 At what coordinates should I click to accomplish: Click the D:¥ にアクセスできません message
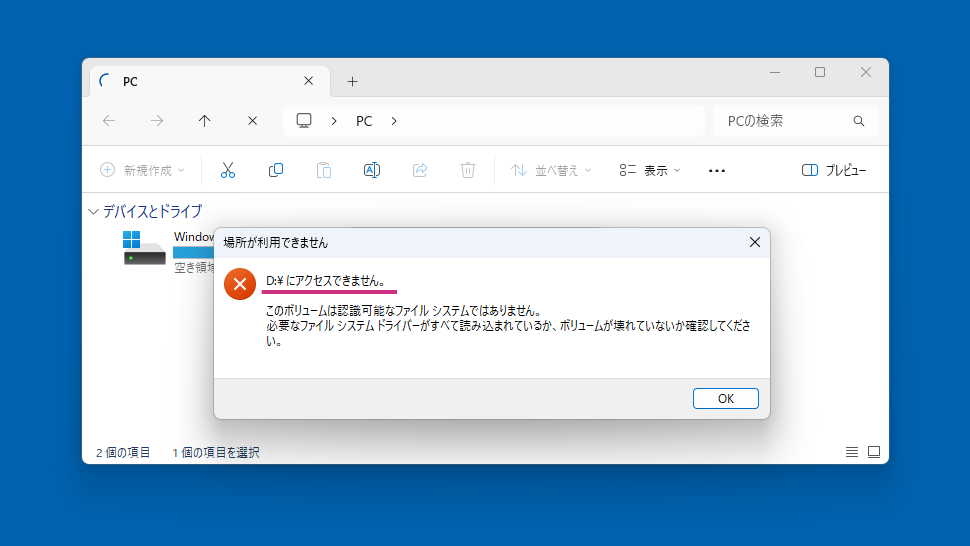tap(326, 281)
